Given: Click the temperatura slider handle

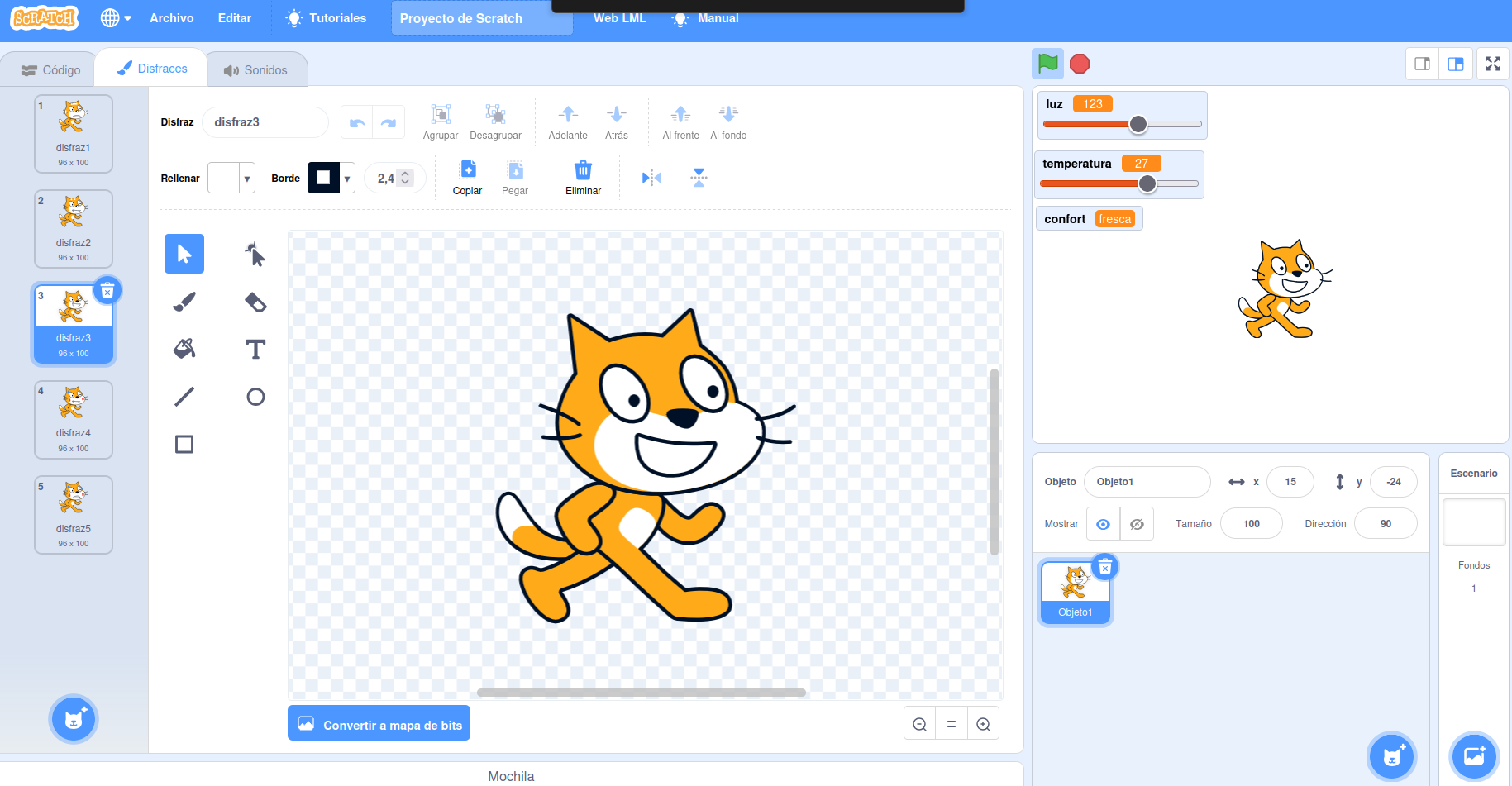Looking at the screenshot, I should tap(1147, 183).
